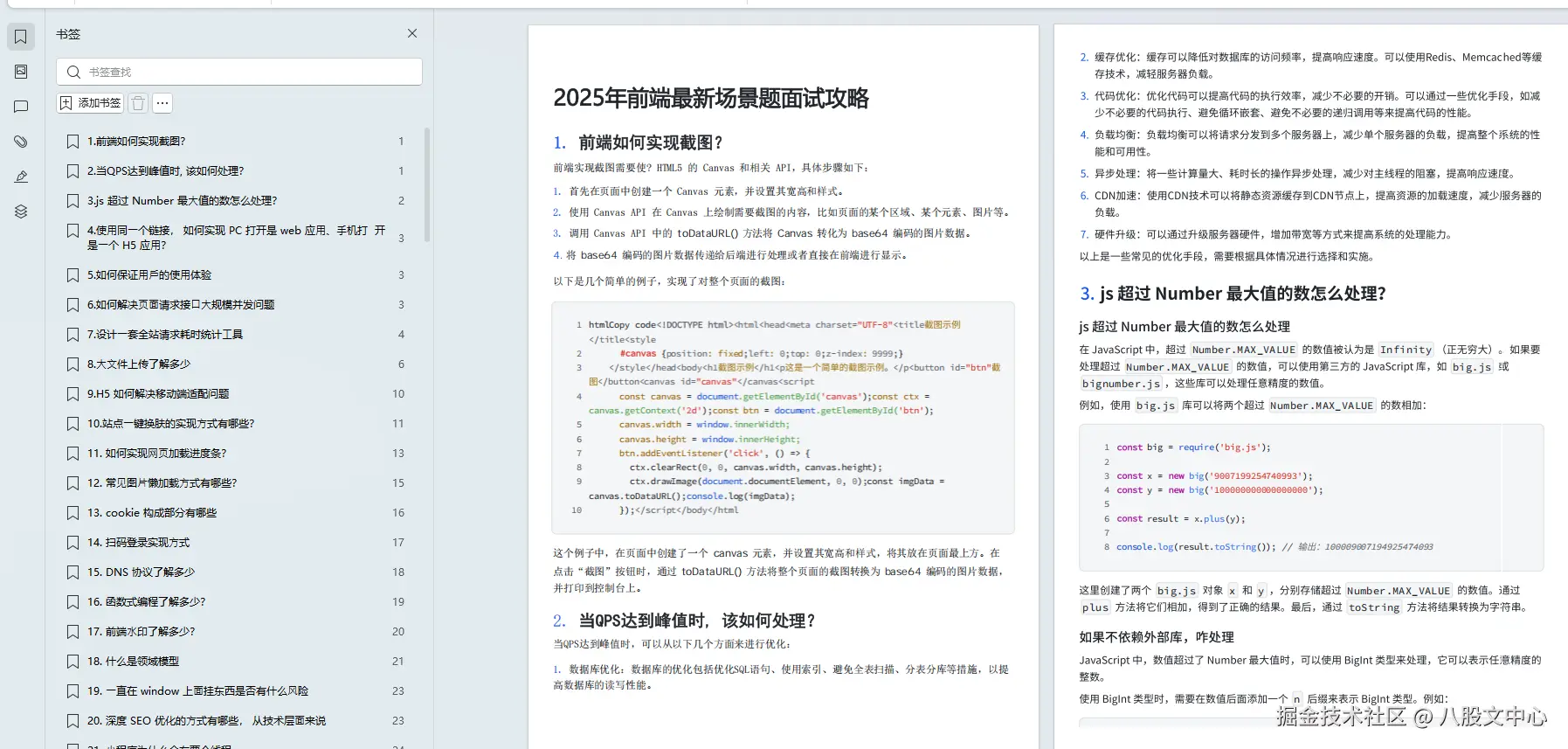Image resolution: width=1568 pixels, height=749 pixels.
Task: Close the 书签 panel
Action: pos(412,33)
